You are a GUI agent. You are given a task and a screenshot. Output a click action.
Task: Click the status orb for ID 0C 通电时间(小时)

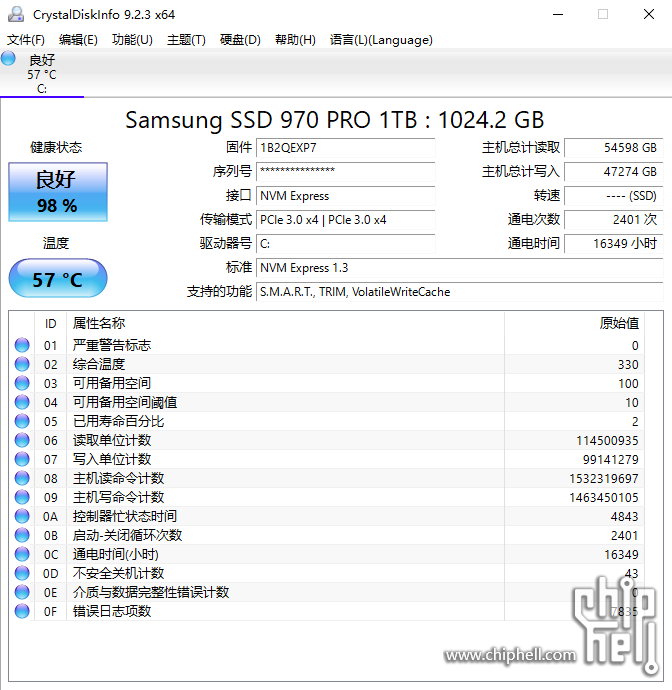click(x=22, y=554)
